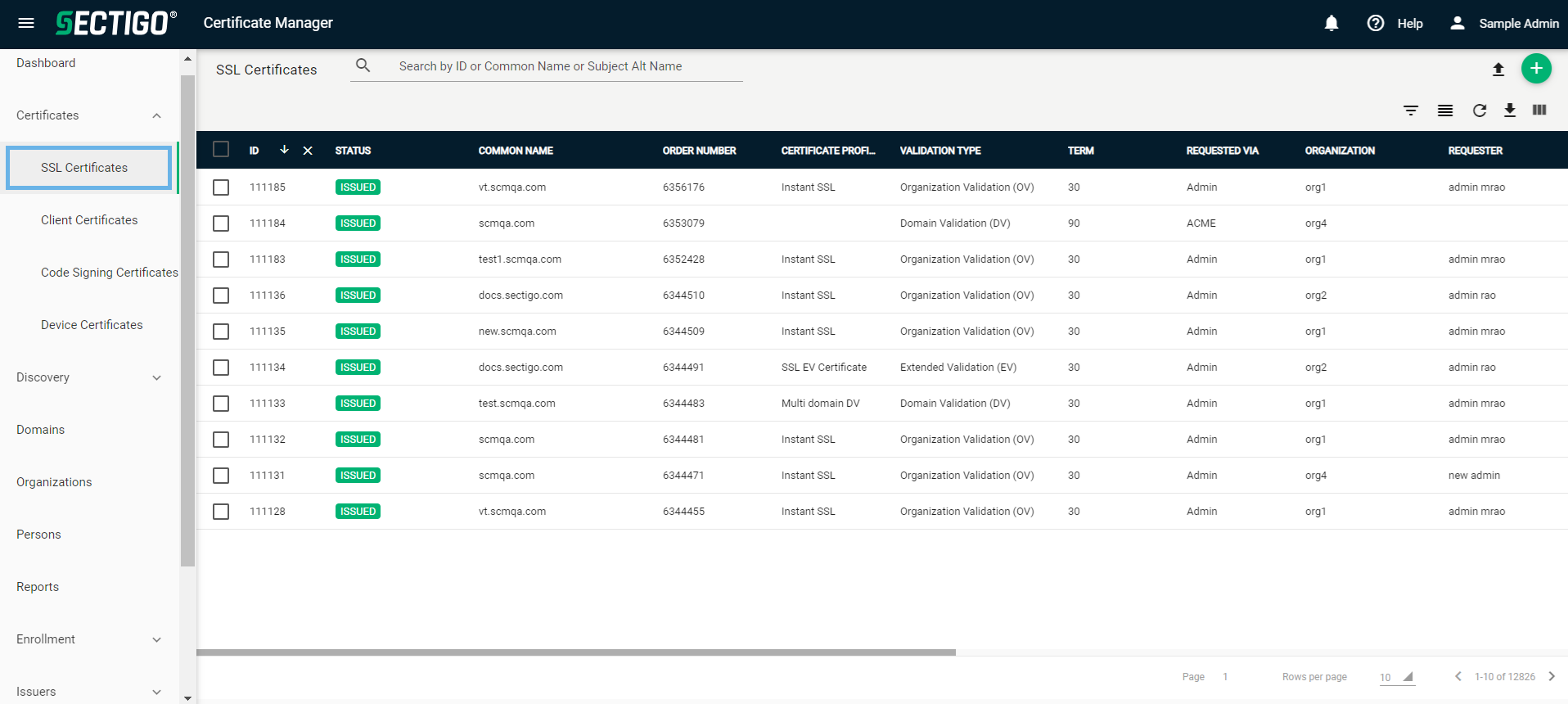Open Client Certificates
Viewport: 1568px width, 704px height.
tap(89, 220)
